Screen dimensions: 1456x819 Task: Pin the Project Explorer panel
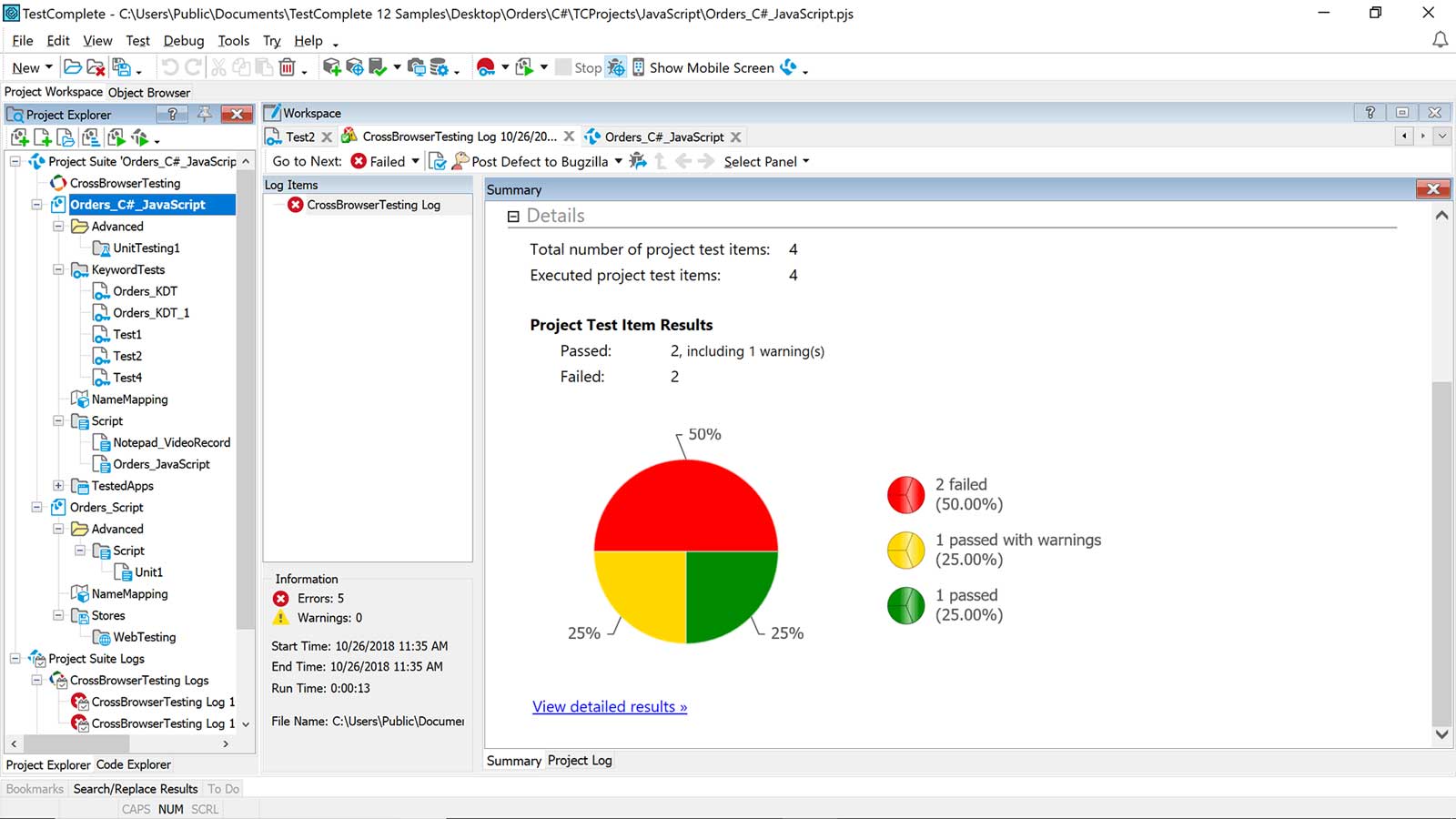[x=204, y=114]
